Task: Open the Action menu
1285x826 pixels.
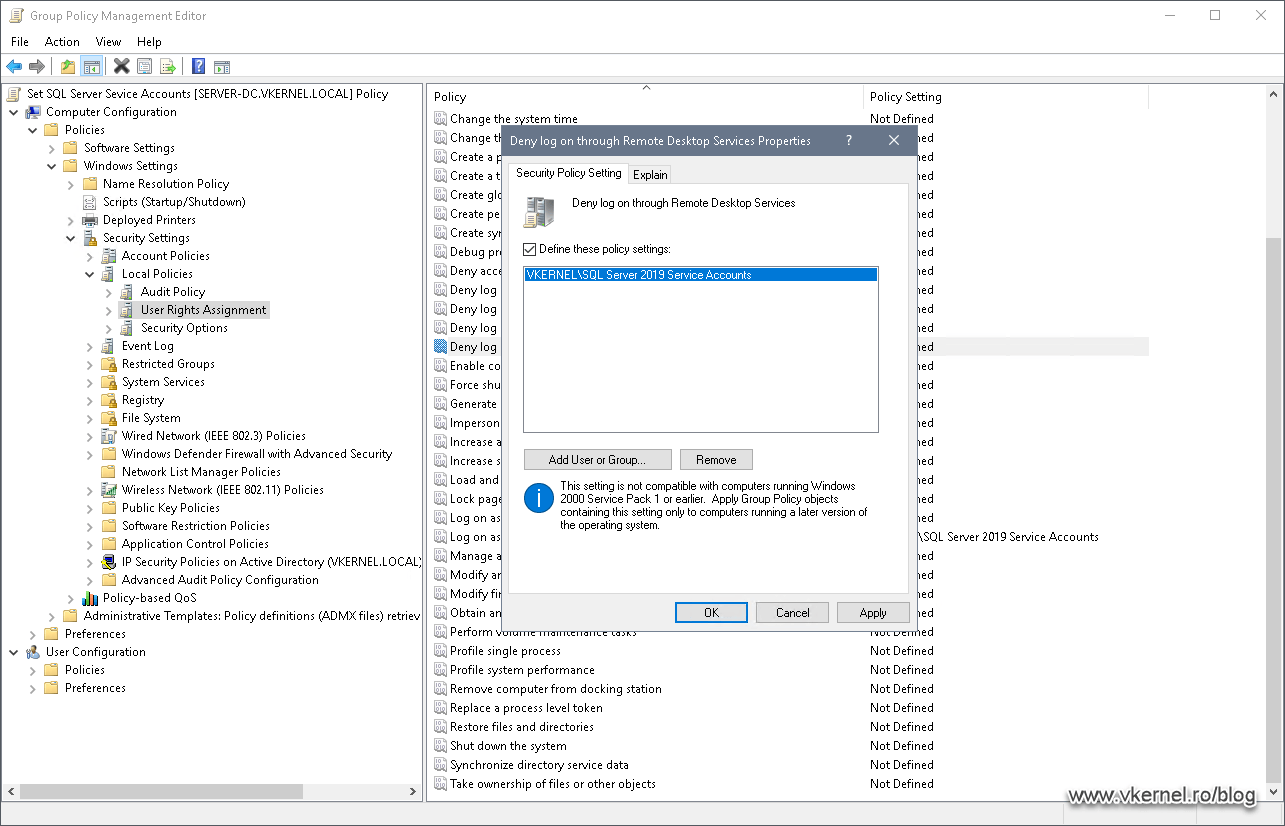Action: pyautogui.click(x=62, y=41)
